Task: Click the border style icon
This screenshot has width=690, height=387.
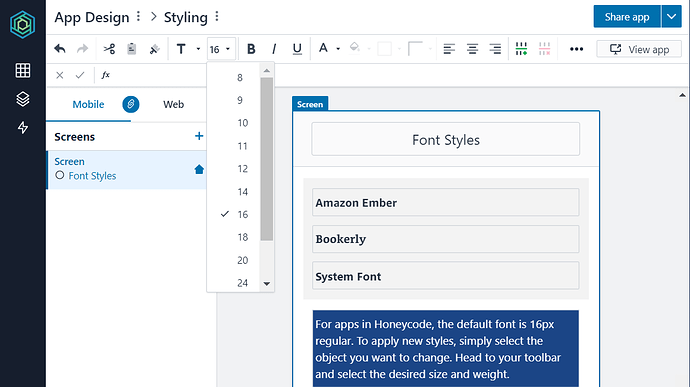Action: 415,48
